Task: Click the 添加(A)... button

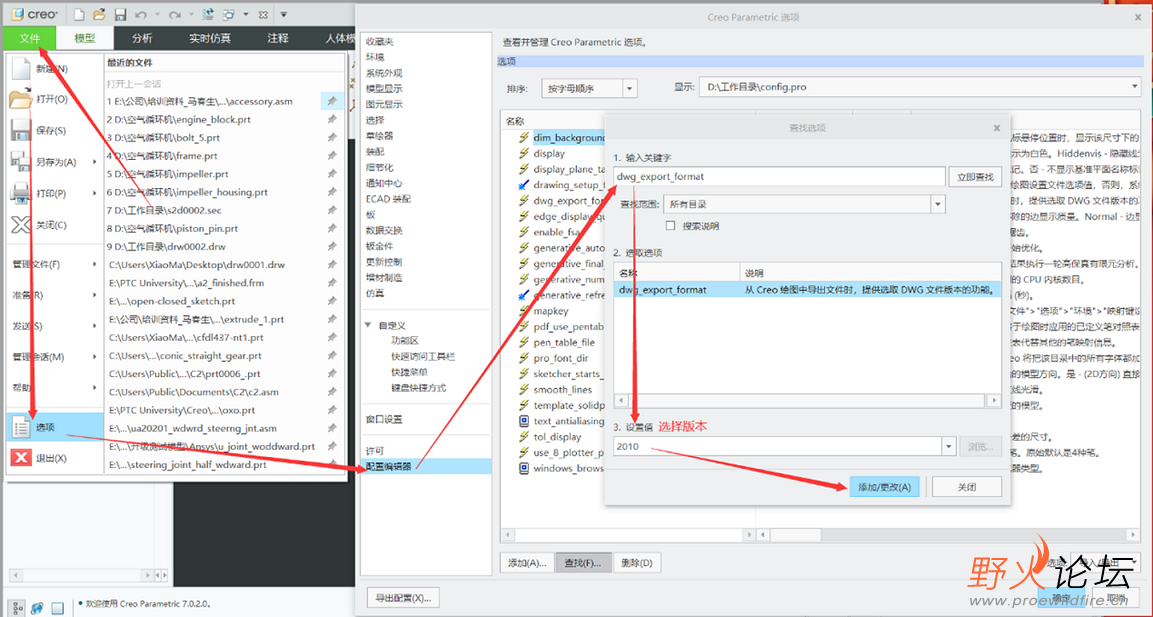Action: point(527,563)
